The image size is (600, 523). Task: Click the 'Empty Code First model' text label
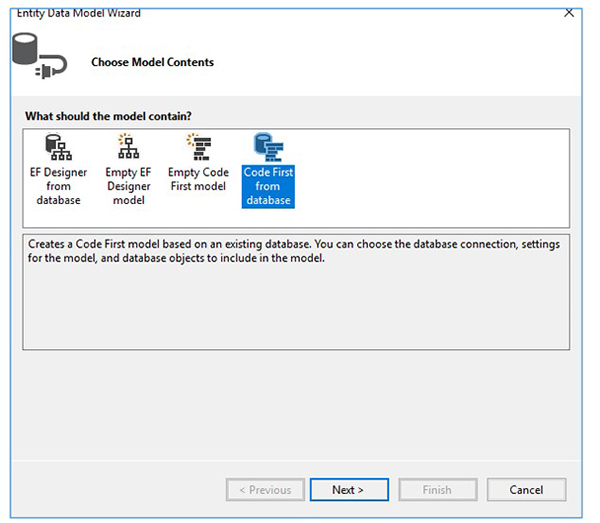coord(198,179)
